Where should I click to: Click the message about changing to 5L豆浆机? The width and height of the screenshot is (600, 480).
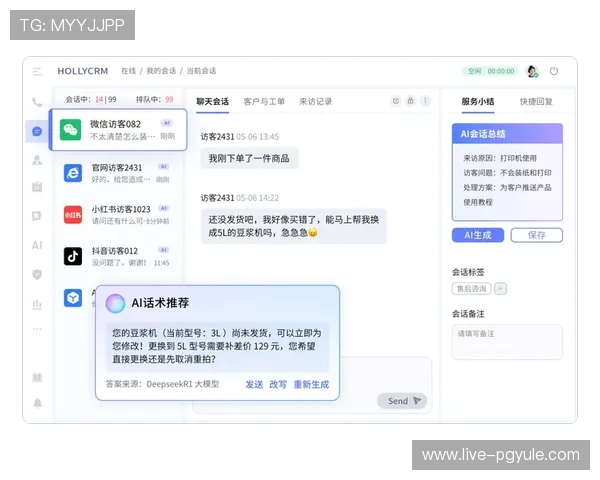293,226
